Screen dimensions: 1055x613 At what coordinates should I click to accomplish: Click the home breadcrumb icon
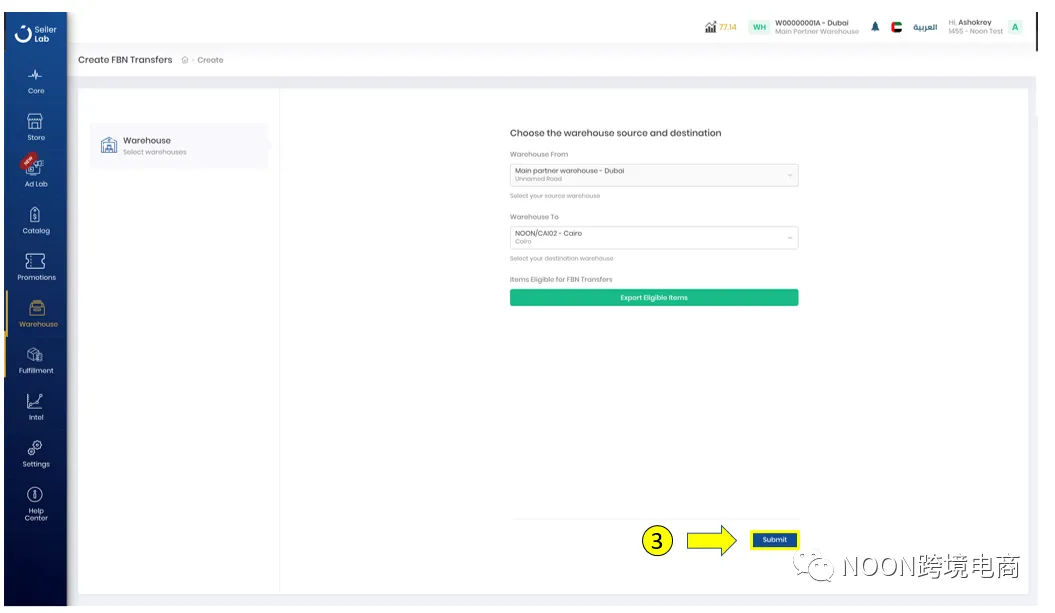click(x=185, y=60)
